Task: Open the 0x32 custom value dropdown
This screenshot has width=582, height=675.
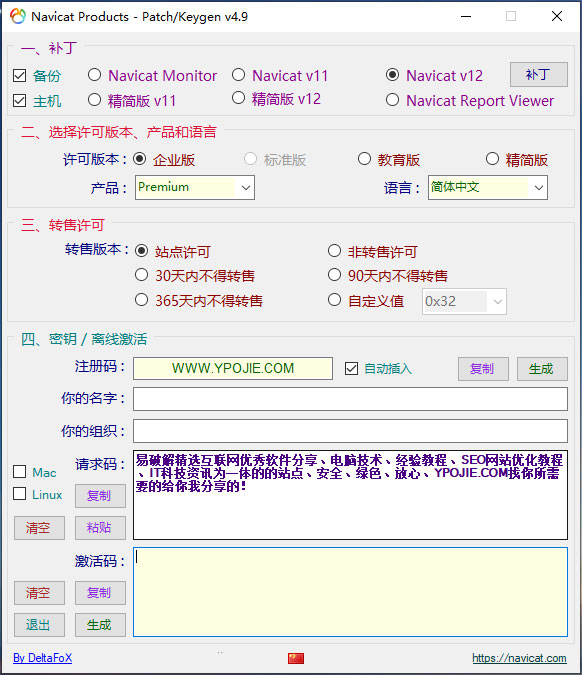Action: pyautogui.click(x=464, y=301)
